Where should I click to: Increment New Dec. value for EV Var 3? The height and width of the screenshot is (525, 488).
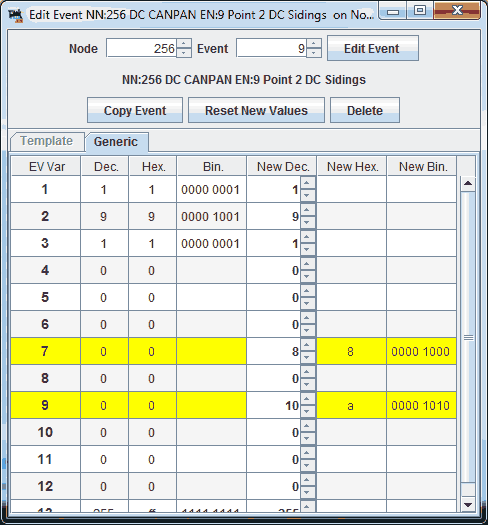pyautogui.click(x=307, y=237)
